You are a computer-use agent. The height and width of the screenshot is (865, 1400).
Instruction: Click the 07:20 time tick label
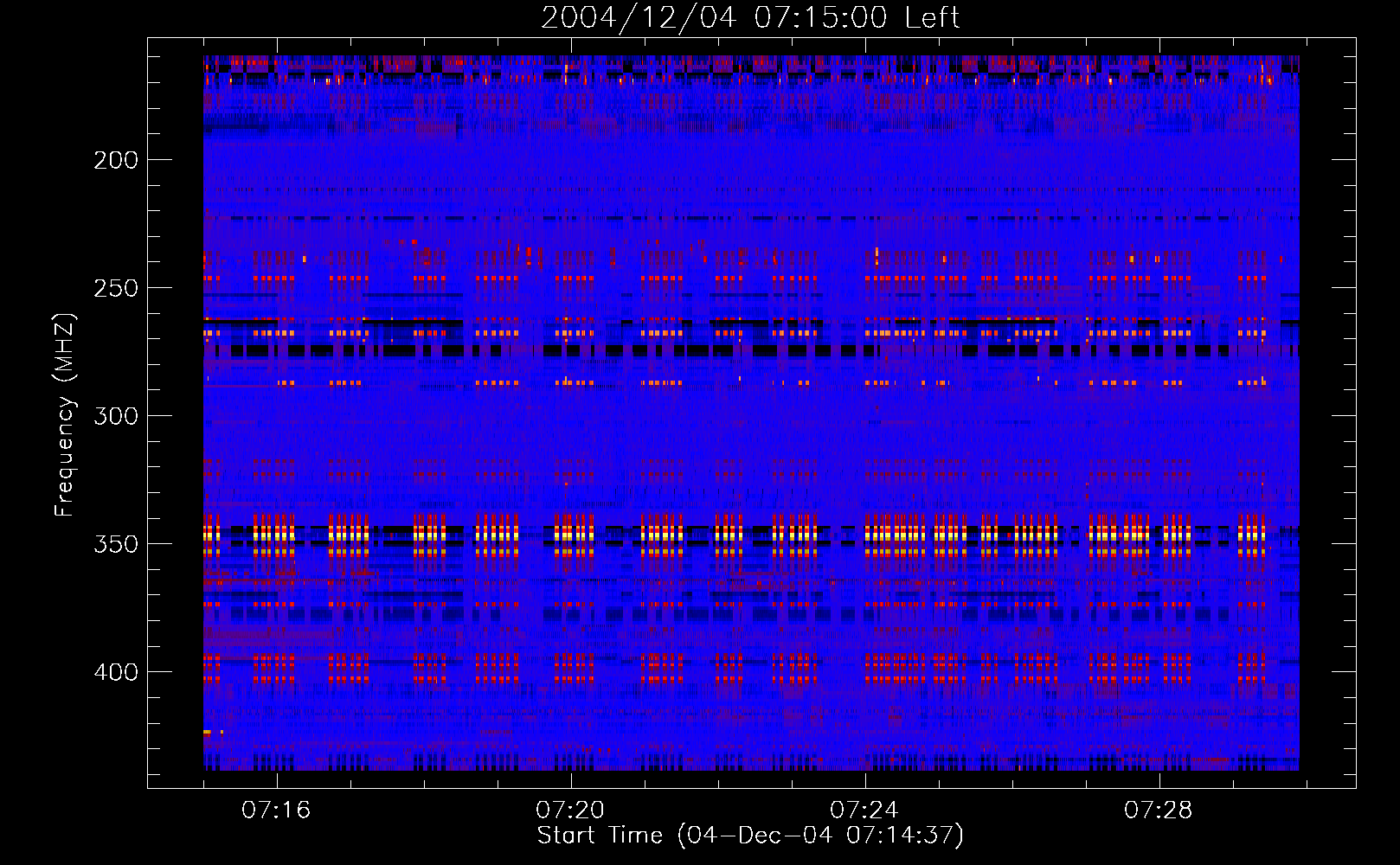[x=570, y=811]
